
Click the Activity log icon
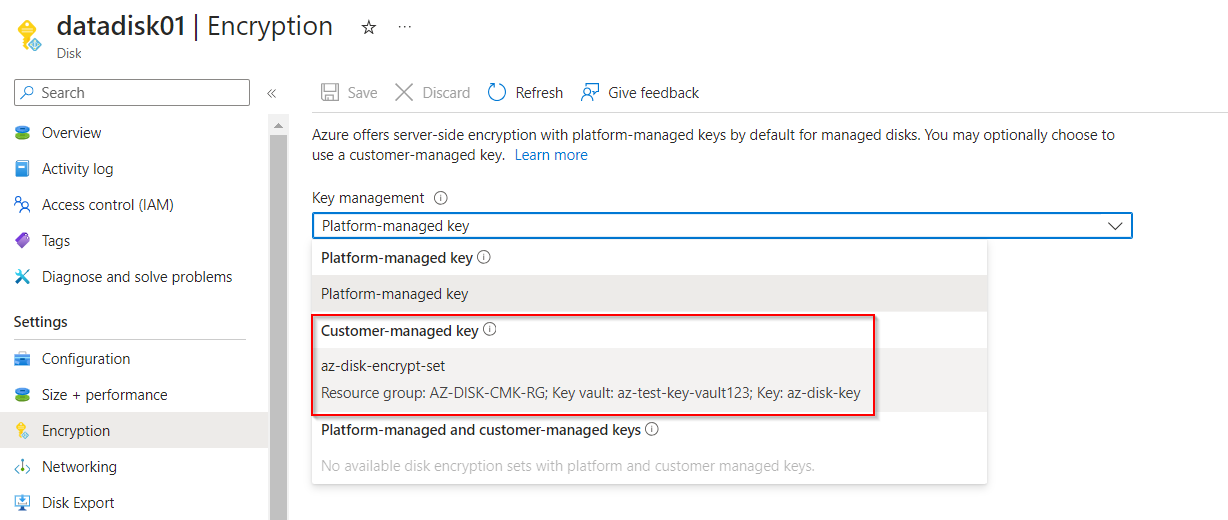click(23, 169)
